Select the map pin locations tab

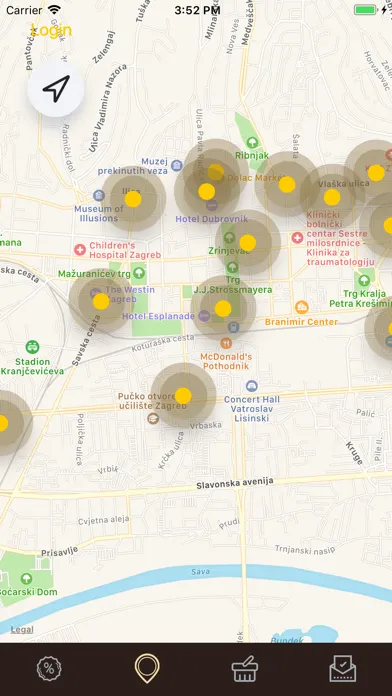coord(147,668)
